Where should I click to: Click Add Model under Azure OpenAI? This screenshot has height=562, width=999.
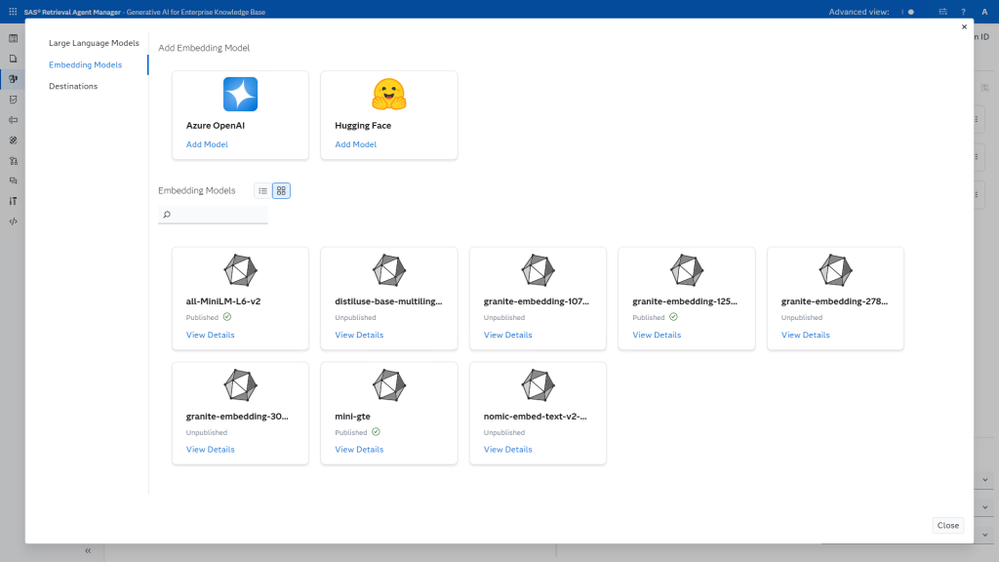(x=207, y=144)
